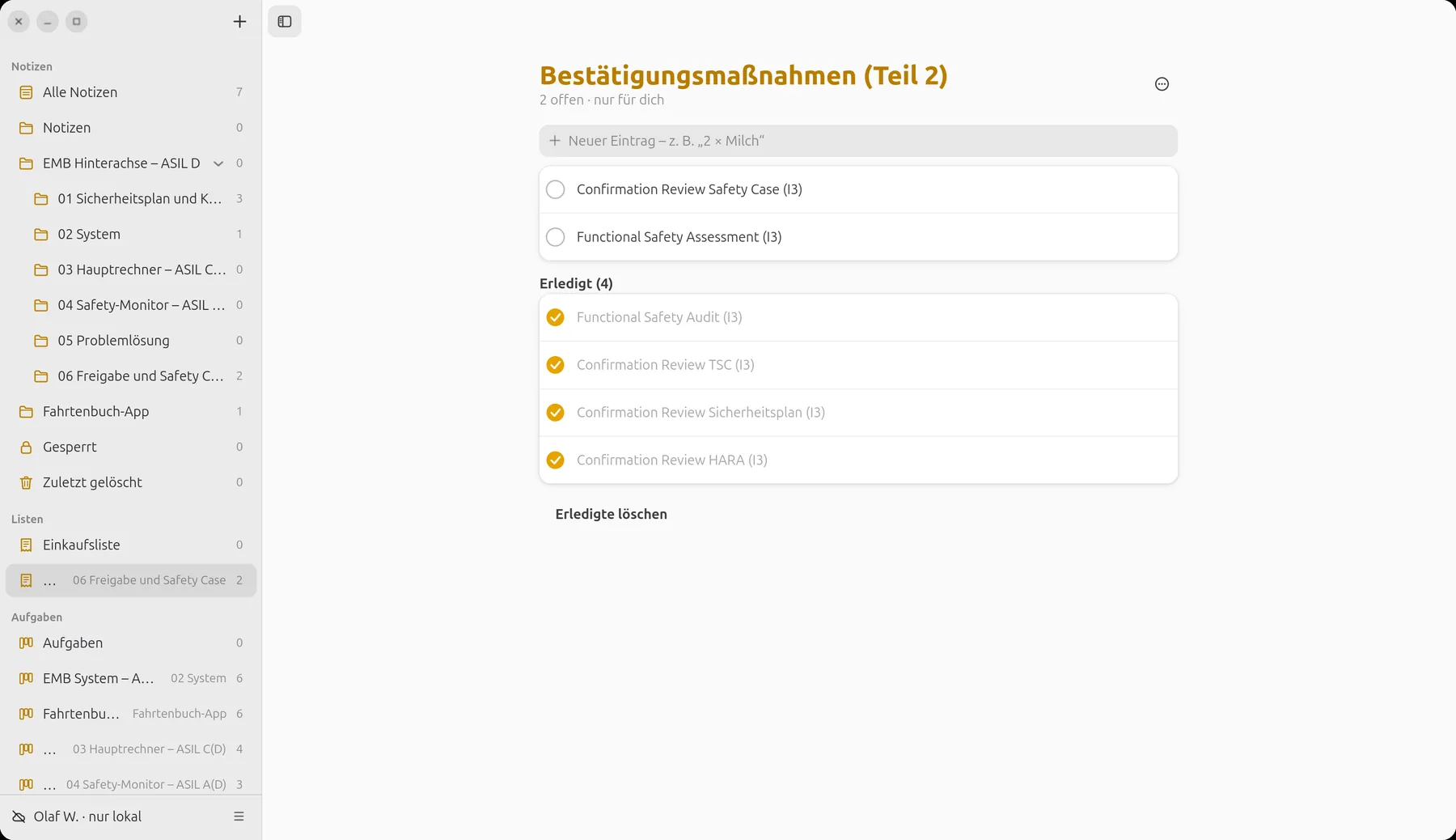Open the Notizen folder
The image size is (1456, 840).
pos(131,128)
